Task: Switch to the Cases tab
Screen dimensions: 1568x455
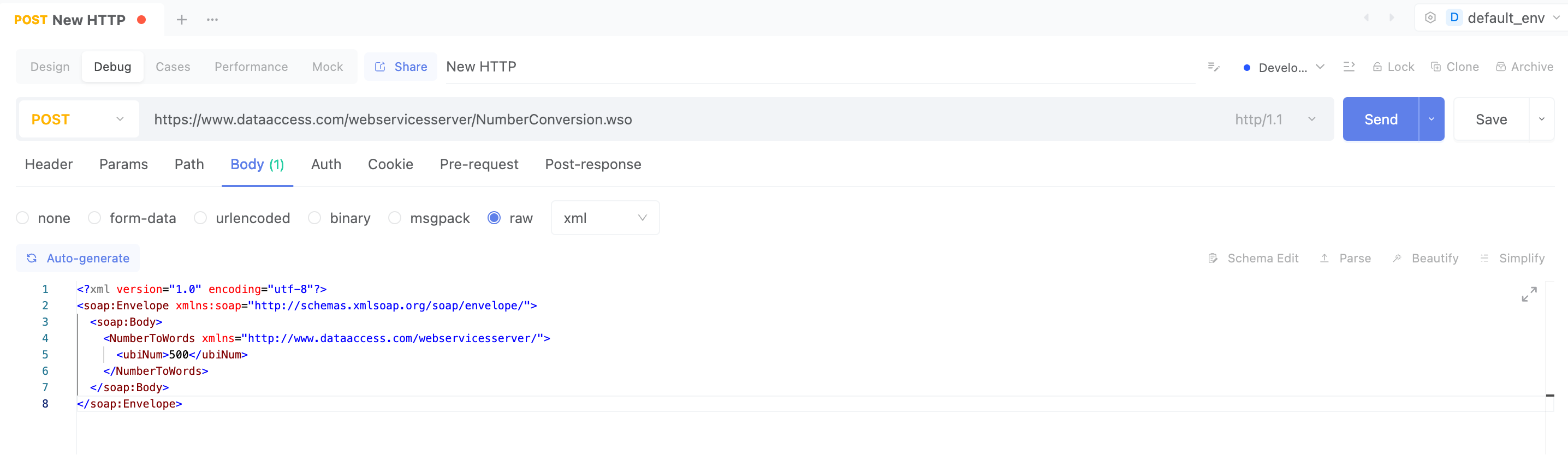Action: pos(173,67)
